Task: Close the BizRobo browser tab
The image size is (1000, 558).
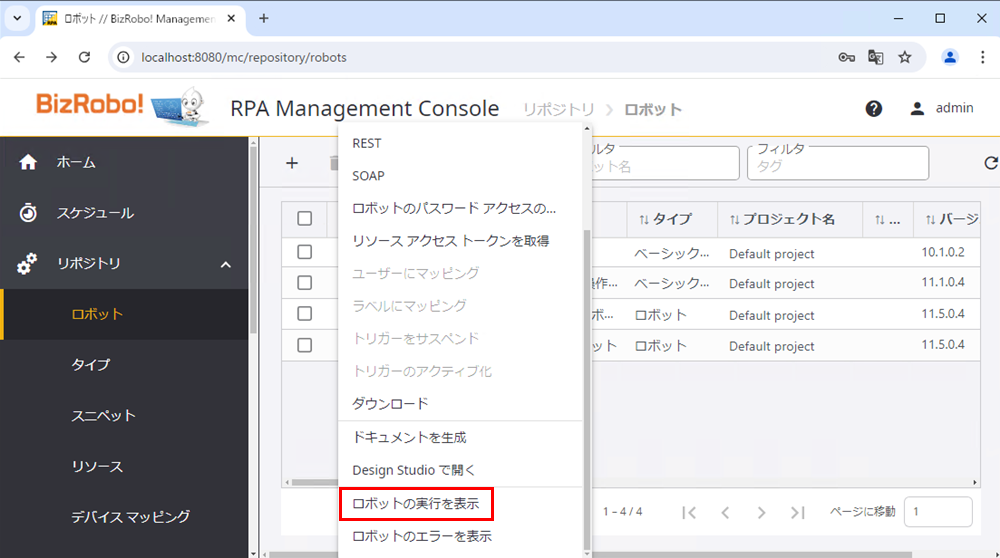Action: [231, 18]
